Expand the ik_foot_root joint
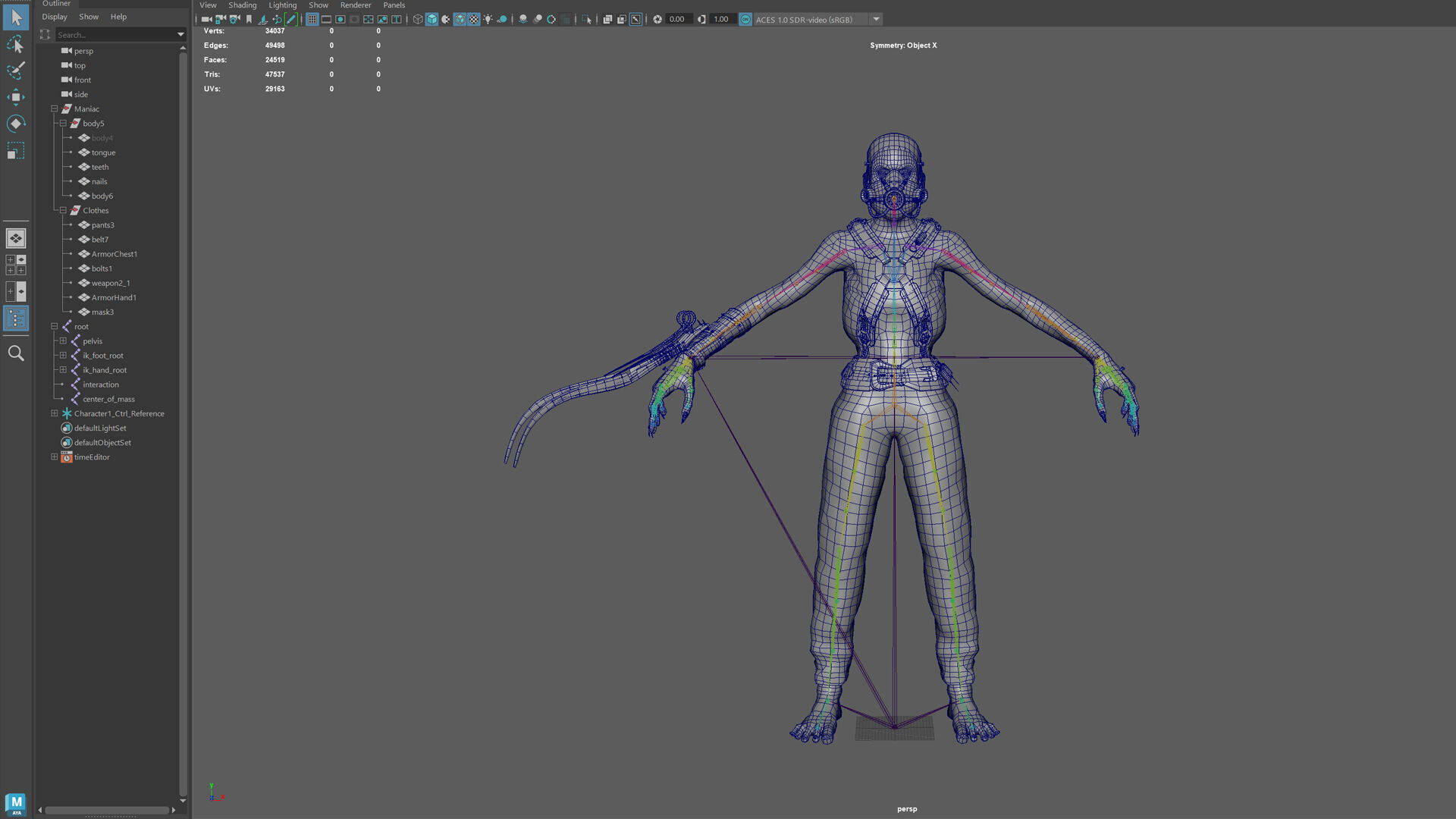Viewport: 1456px width, 819px height. click(63, 355)
